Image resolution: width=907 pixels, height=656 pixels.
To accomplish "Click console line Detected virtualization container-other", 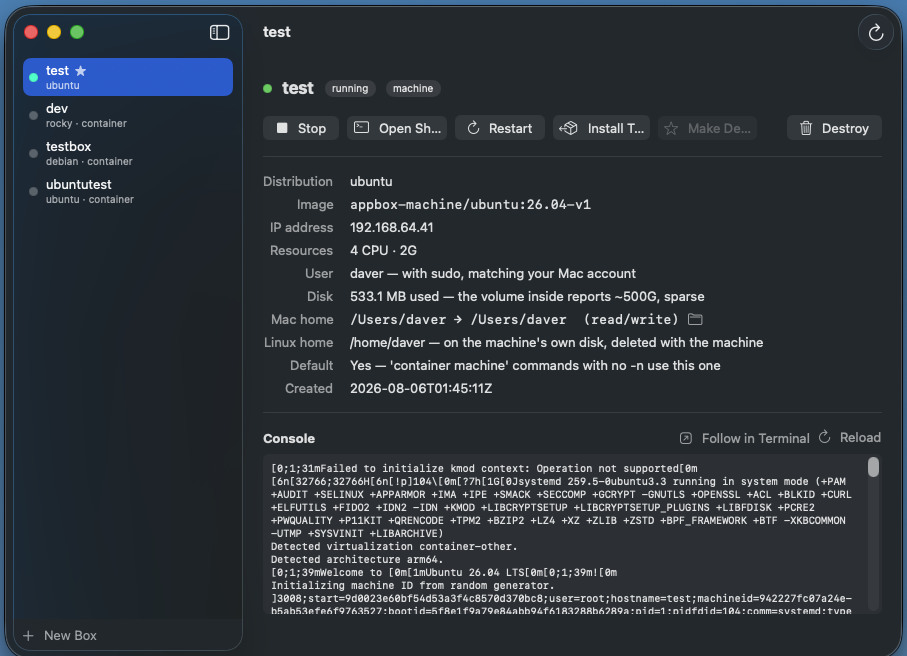I will click(394, 547).
